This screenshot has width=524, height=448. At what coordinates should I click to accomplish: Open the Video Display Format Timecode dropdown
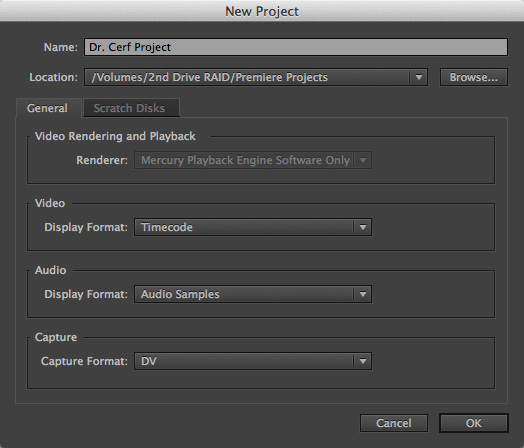coord(253,227)
